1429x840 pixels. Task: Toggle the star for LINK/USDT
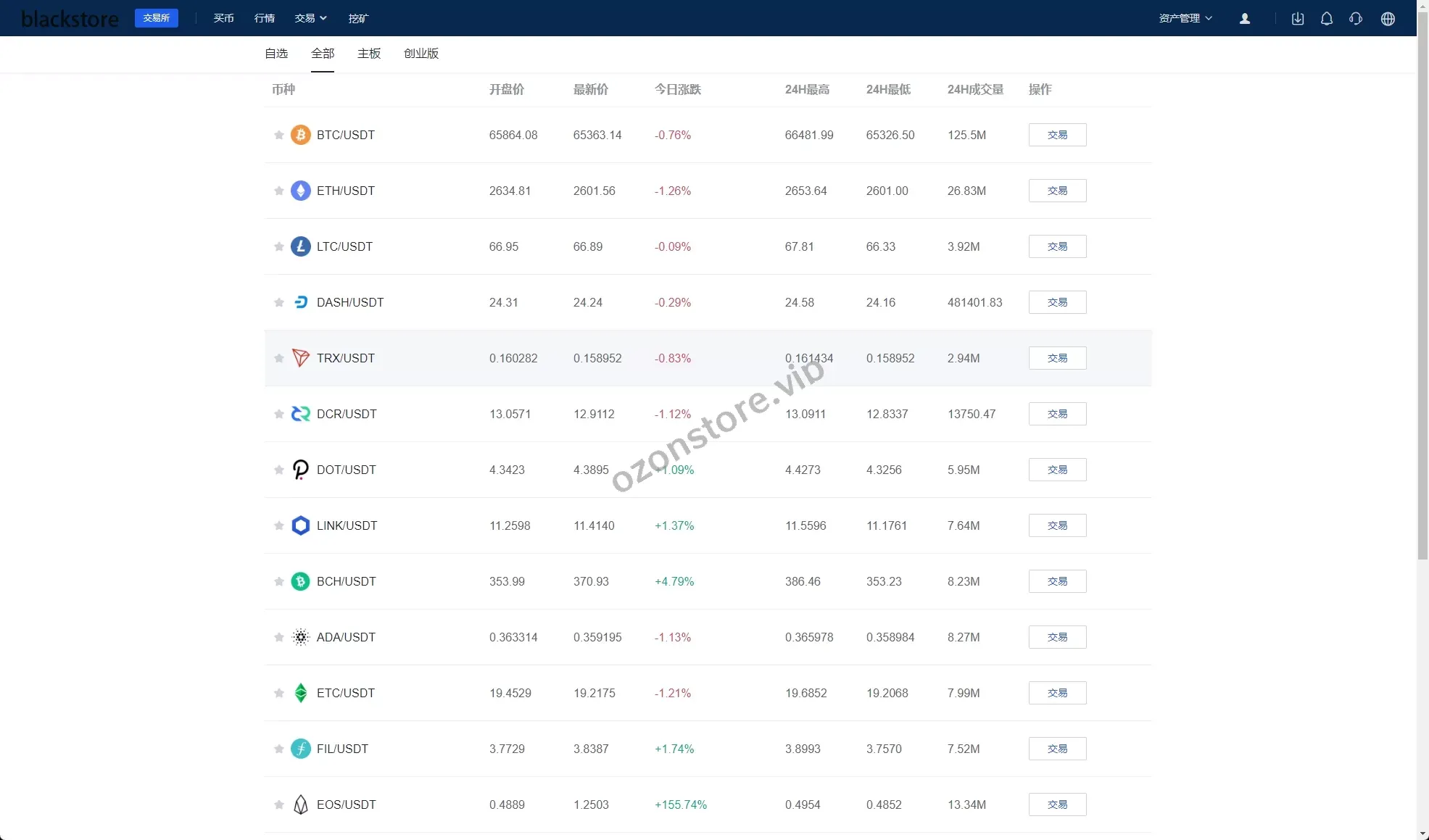click(278, 525)
